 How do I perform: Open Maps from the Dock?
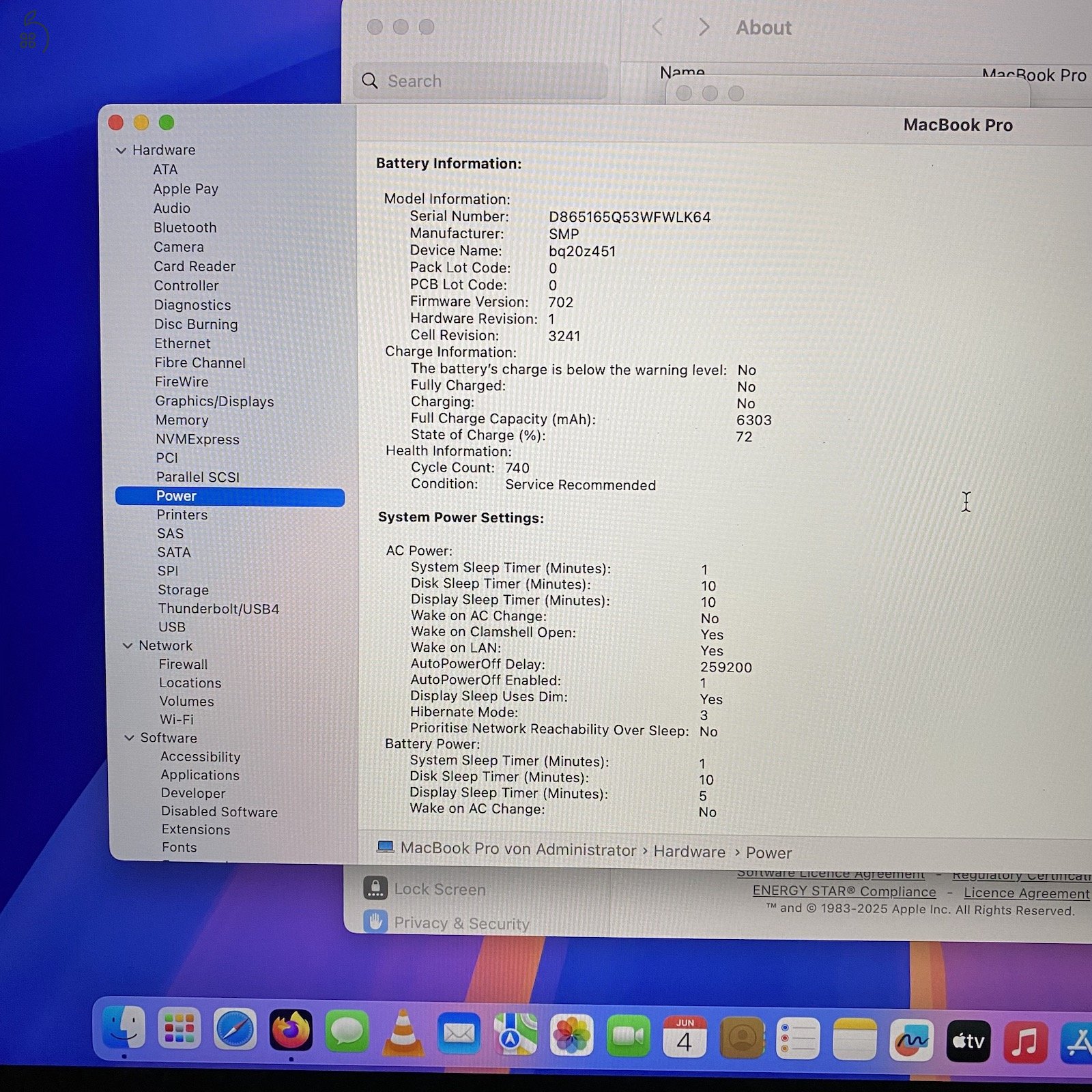[x=515, y=1035]
